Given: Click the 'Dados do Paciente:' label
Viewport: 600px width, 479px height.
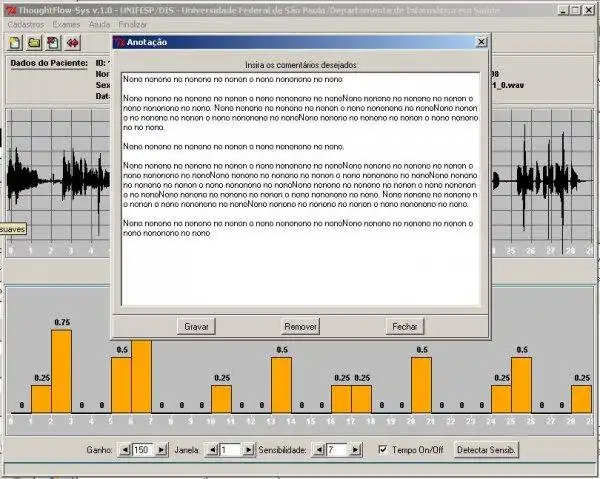Looking at the screenshot, I should [x=49, y=63].
